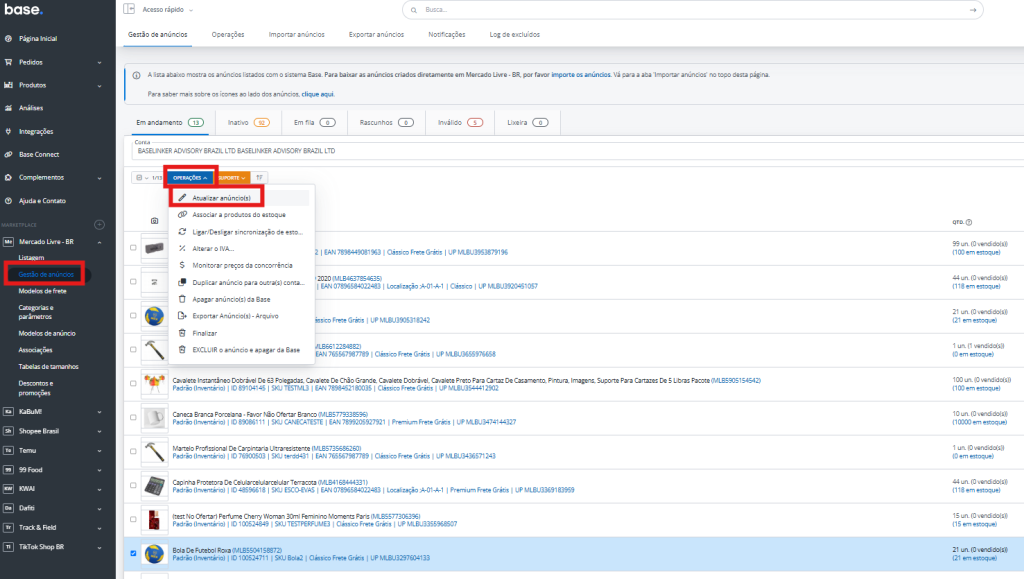
Task: Click the Produtos icon in sidebar
Action: pyautogui.click(x=8, y=85)
